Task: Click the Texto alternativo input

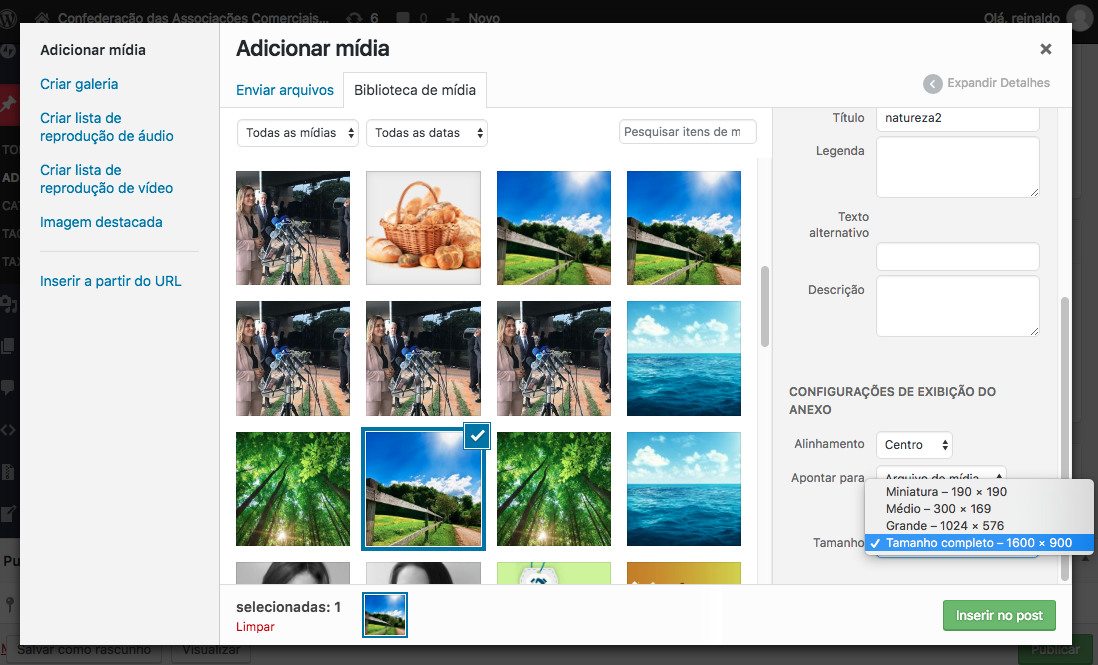Action: [957, 256]
